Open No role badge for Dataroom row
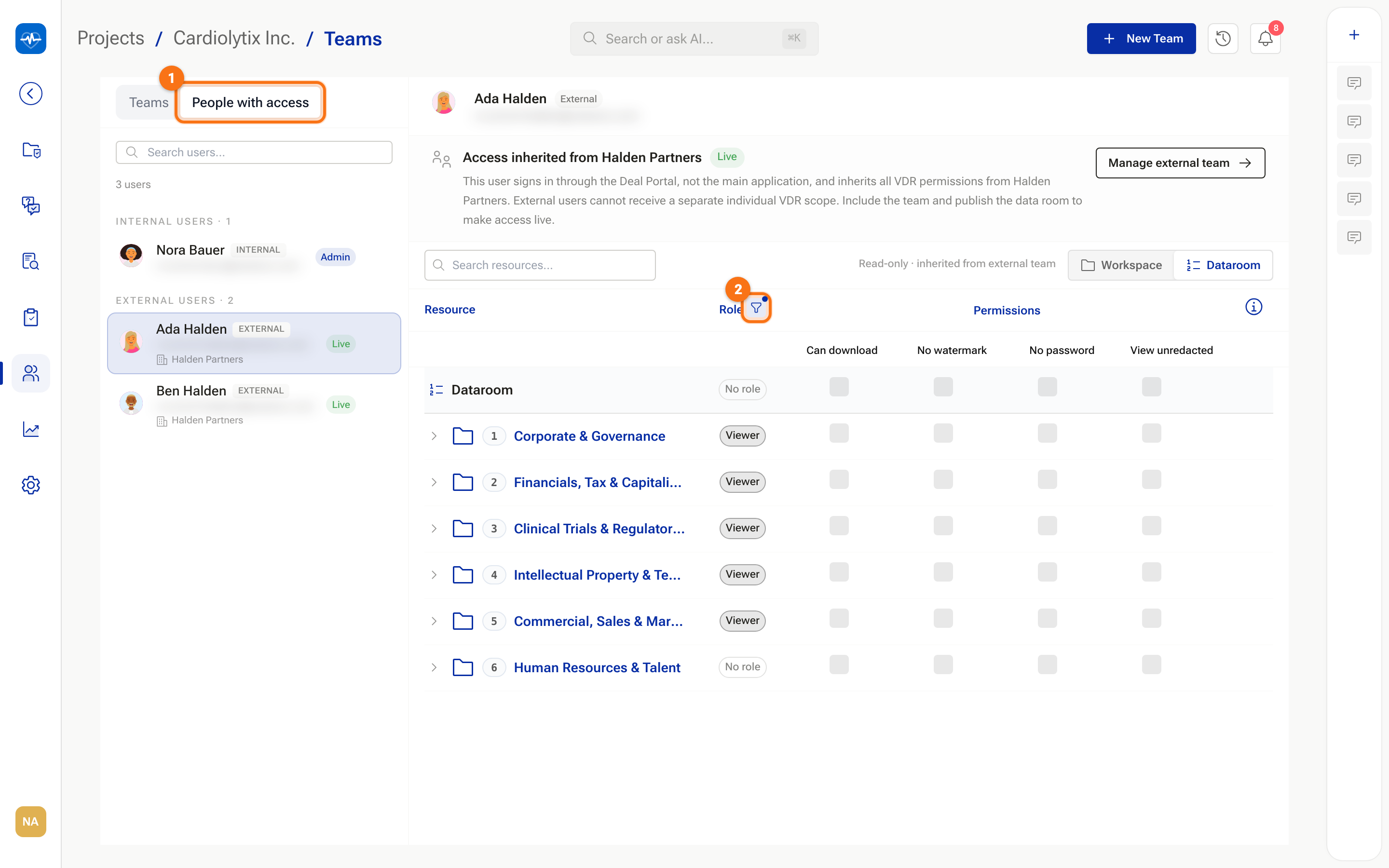This screenshot has height=868, width=1389. tap(742, 389)
